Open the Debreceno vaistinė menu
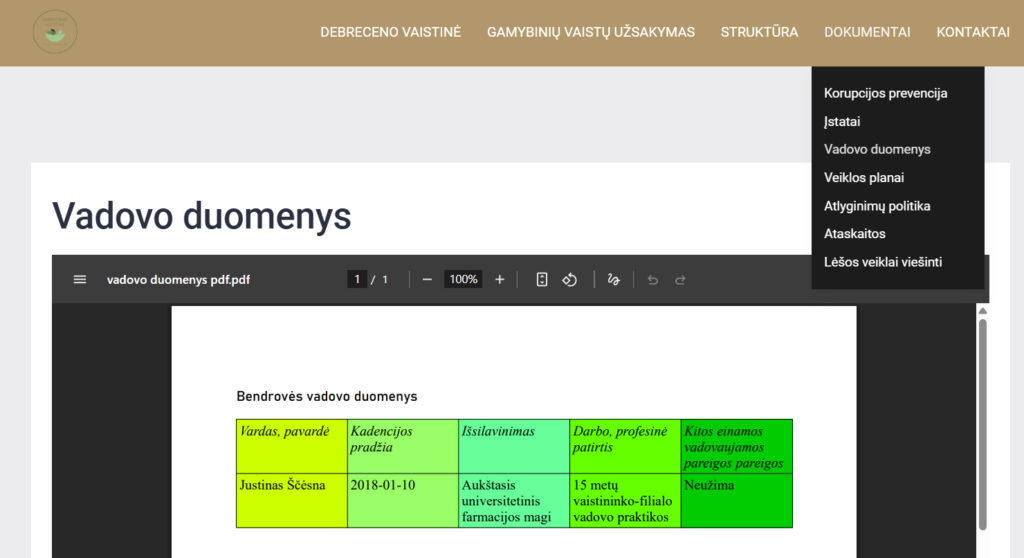The image size is (1024, 558). click(390, 32)
